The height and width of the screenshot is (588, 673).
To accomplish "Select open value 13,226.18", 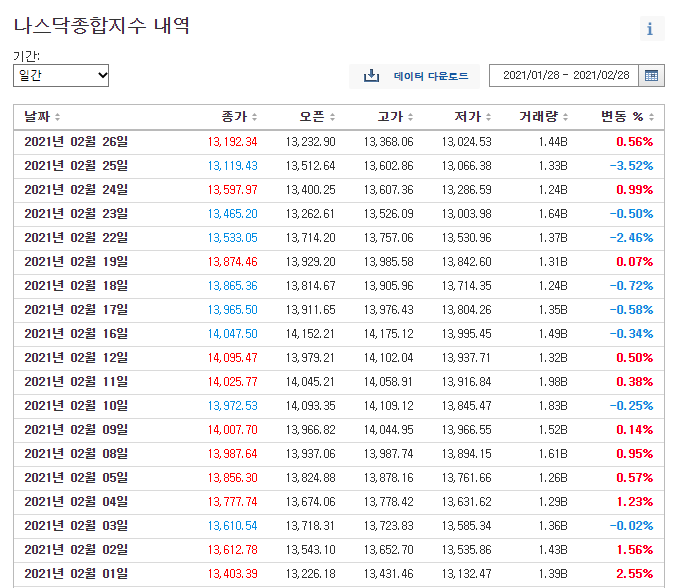I will click(x=310, y=574).
